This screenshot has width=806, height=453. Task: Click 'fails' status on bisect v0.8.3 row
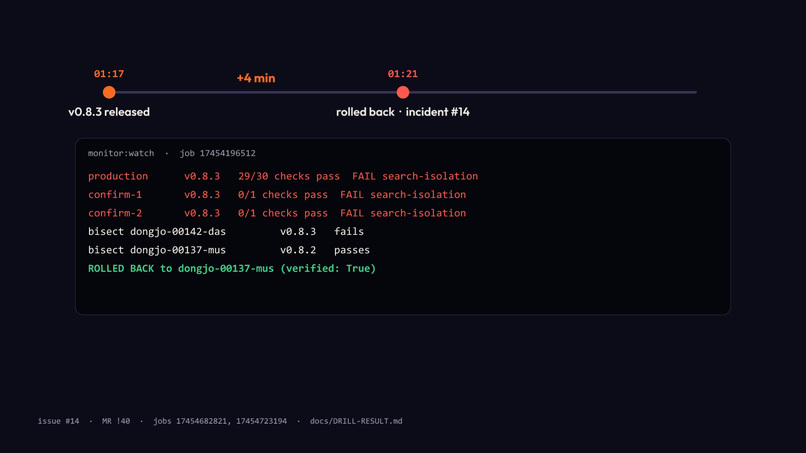click(349, 231)
